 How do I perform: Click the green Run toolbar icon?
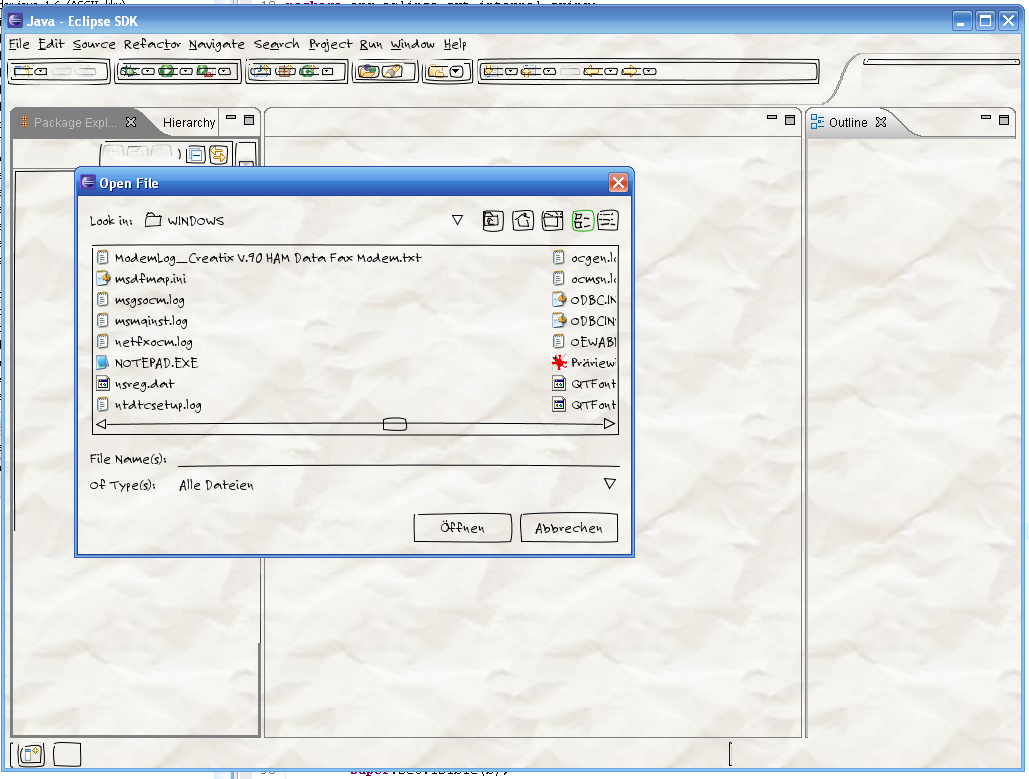pos(167,71)
